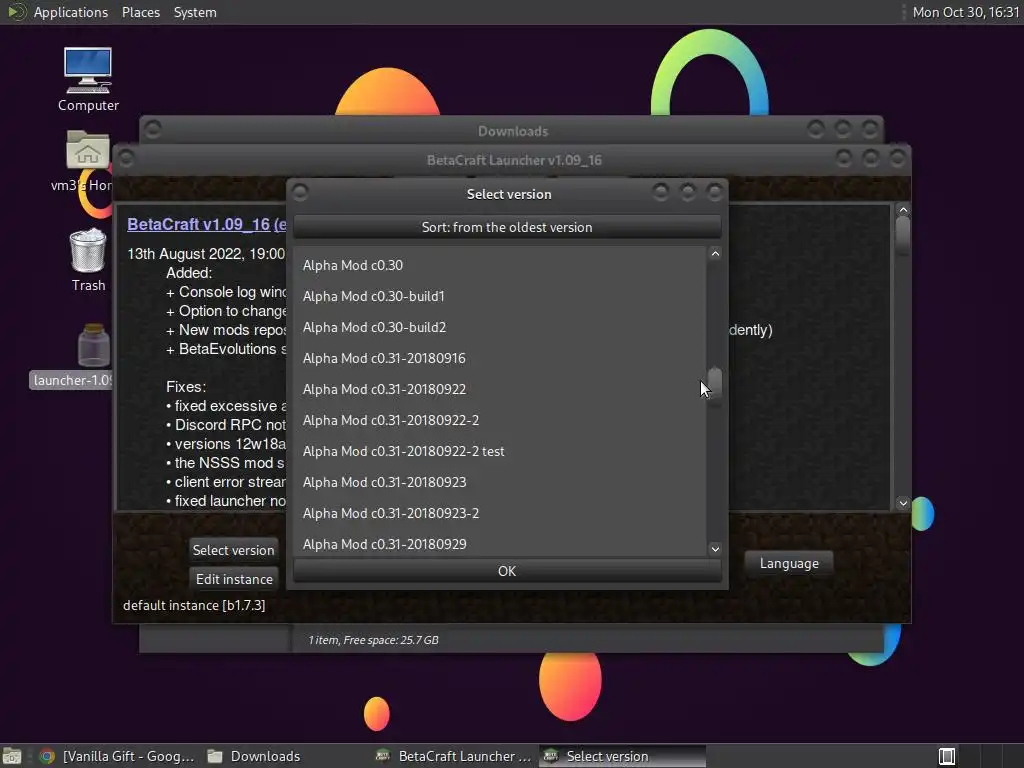
Task: Click the default instance [b1.7.3] label
Action: coord(194,605)
